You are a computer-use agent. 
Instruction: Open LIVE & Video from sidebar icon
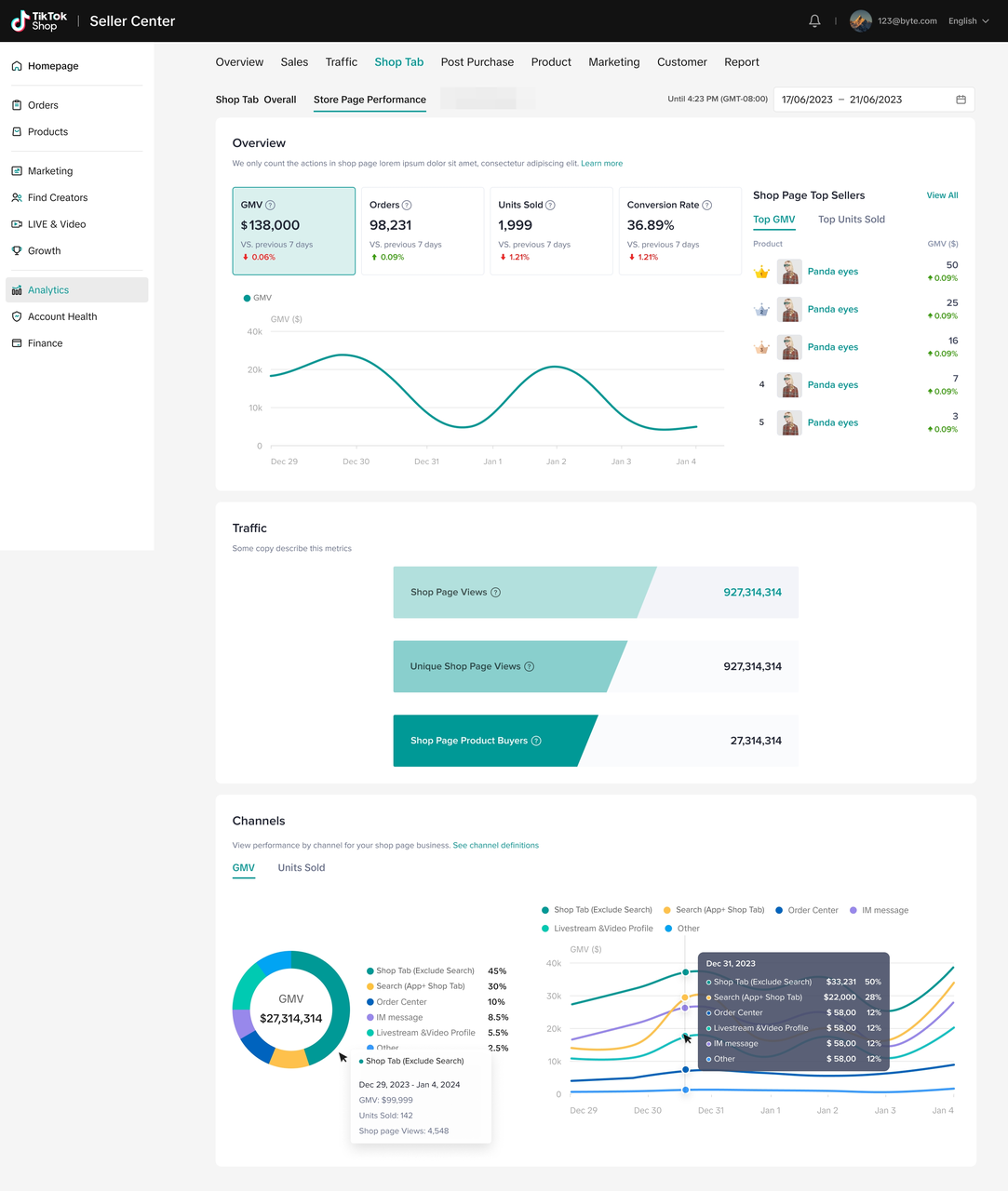[17, 224]
